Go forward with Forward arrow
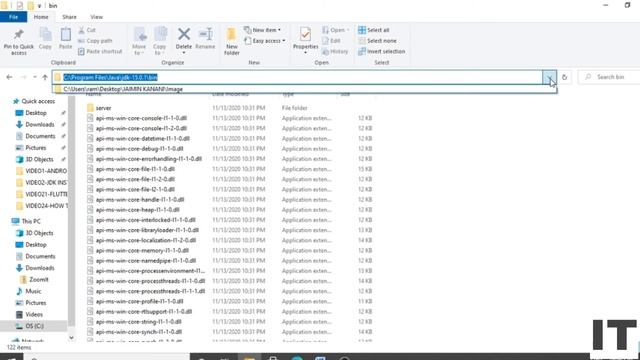Image resolution: width=640 pixels, height=360 pixels. tap(23, 77)
